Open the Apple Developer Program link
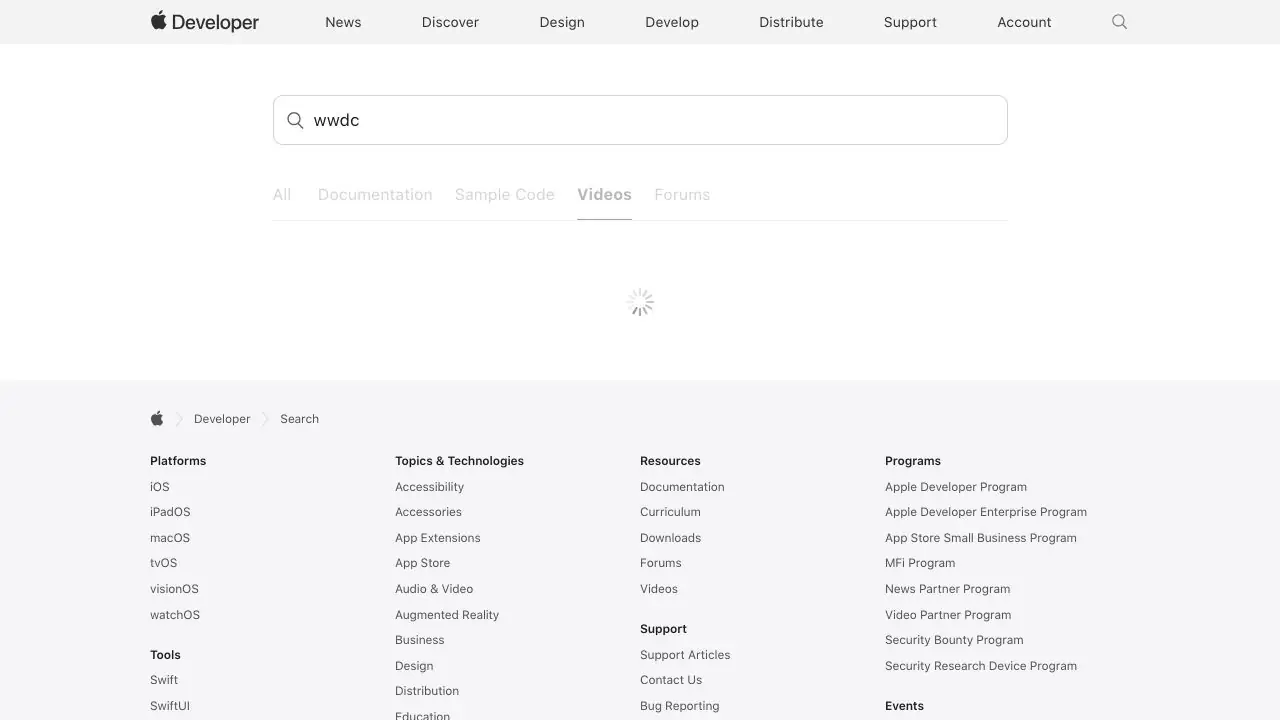This screenshot has width=1280, height=720. tap(956, 487)
